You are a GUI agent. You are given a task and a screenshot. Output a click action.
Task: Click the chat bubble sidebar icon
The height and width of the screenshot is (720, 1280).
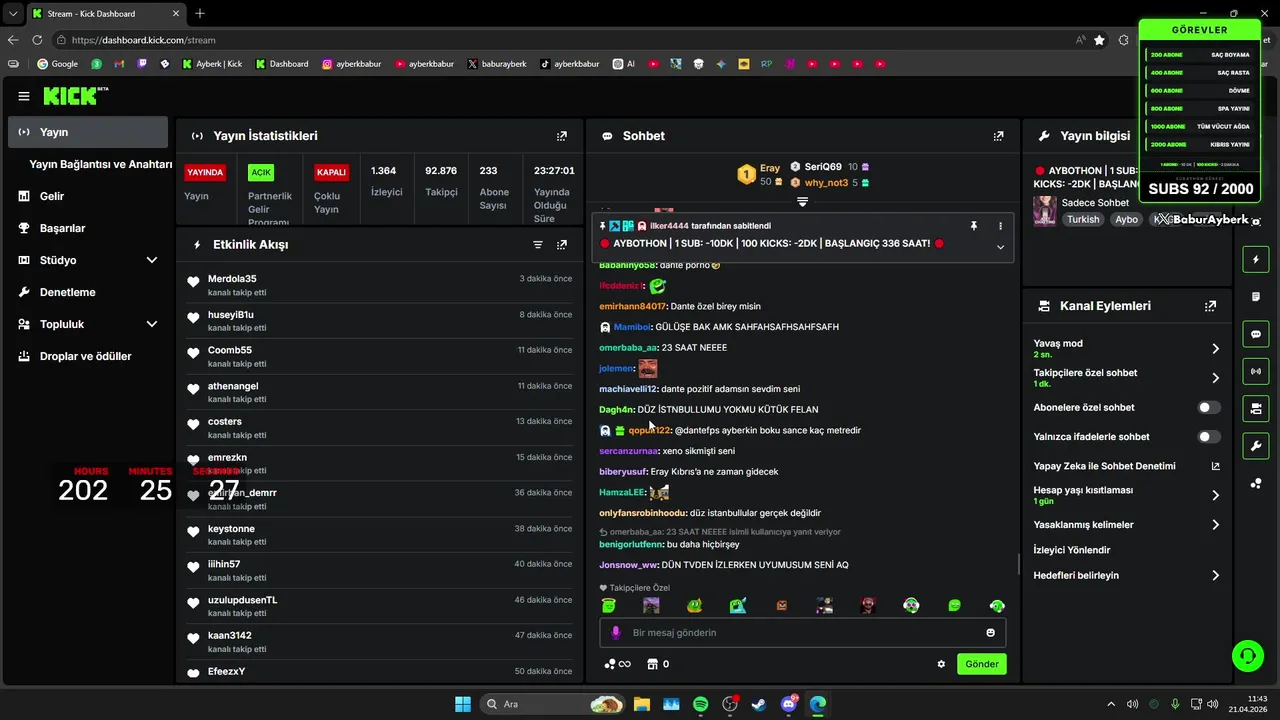pyautogui.click(x=1256, y=334)
